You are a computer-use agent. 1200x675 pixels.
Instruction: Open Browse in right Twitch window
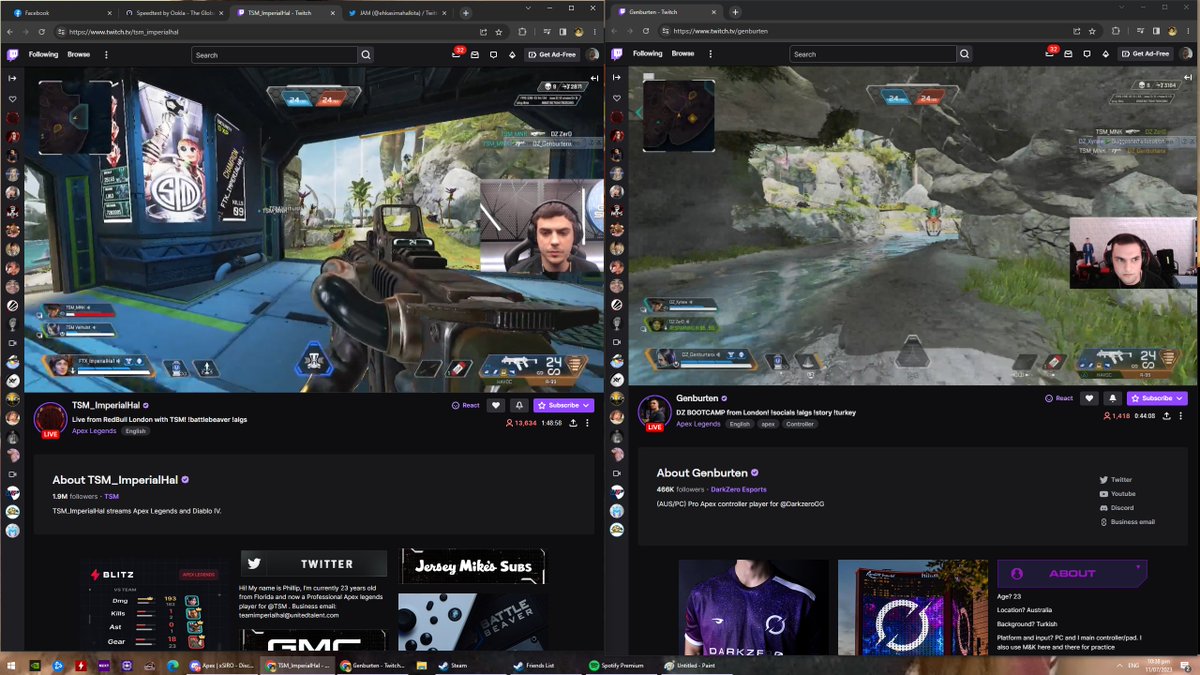(683, 53)
